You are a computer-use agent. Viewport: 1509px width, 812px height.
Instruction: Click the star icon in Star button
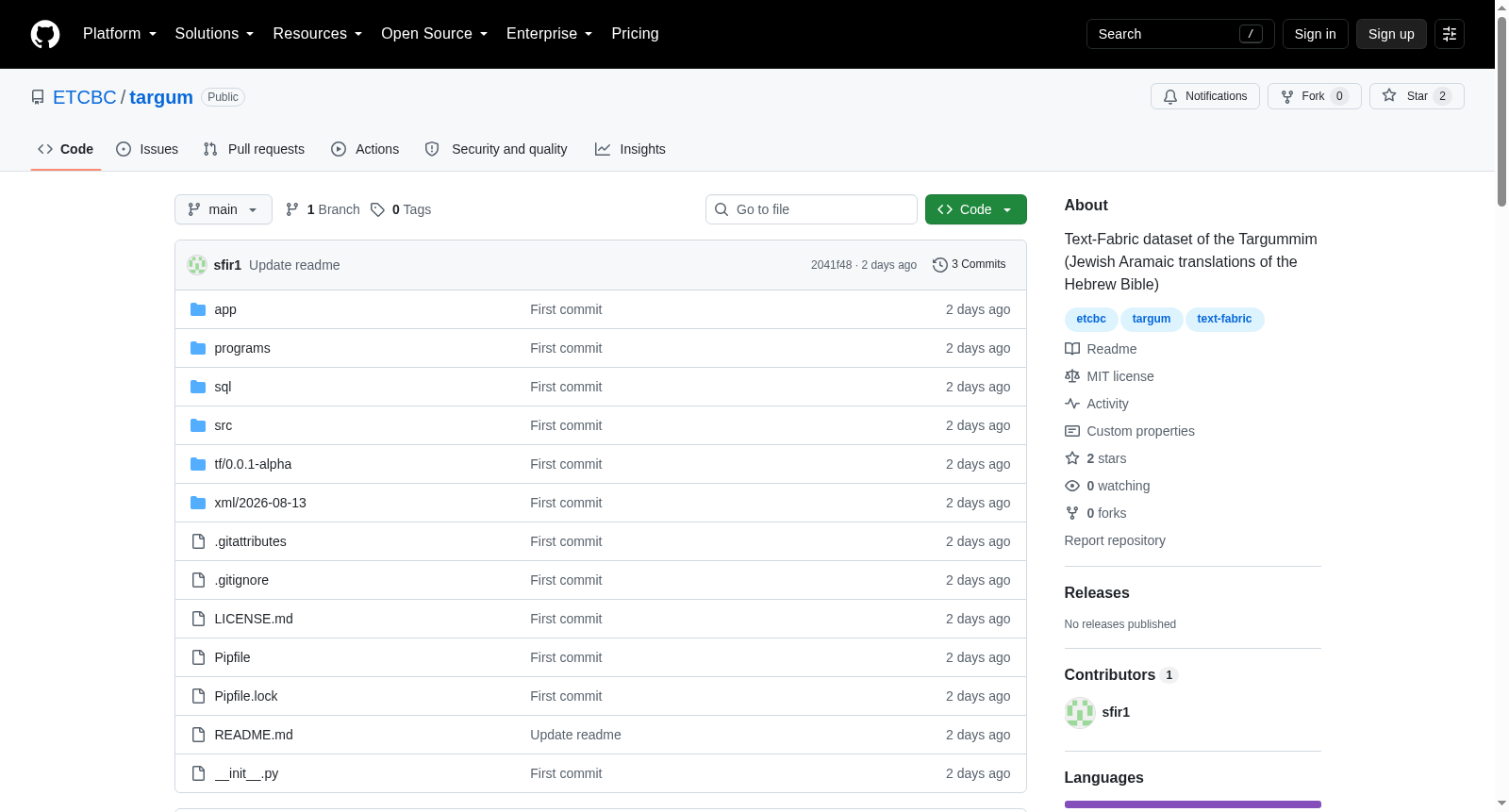pyautogui.click(x=1389, y=96)
